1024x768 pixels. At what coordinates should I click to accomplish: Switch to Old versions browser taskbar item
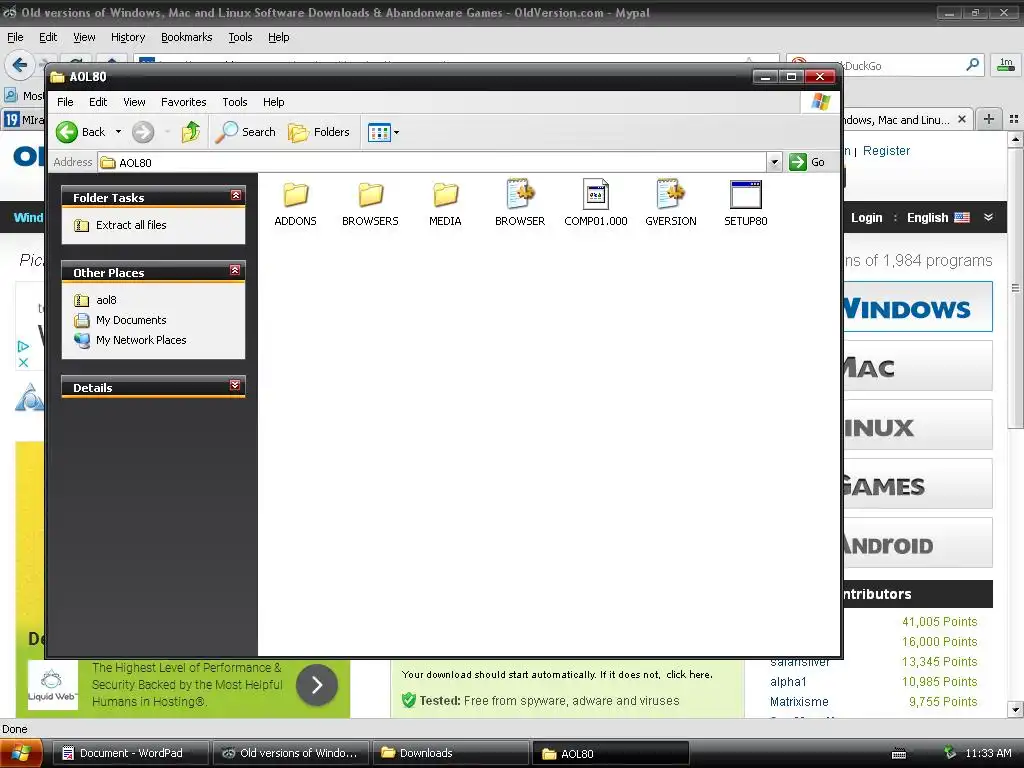[291, 753]
